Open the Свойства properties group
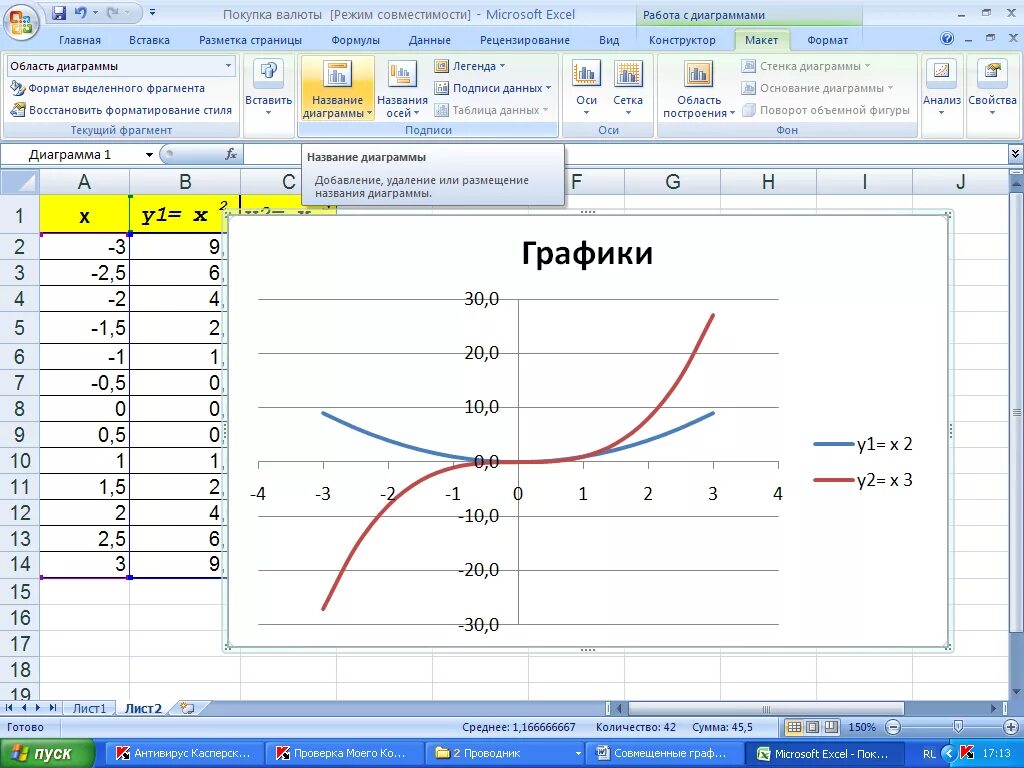This screenshot has height=768, width=1024. point(992,89)
